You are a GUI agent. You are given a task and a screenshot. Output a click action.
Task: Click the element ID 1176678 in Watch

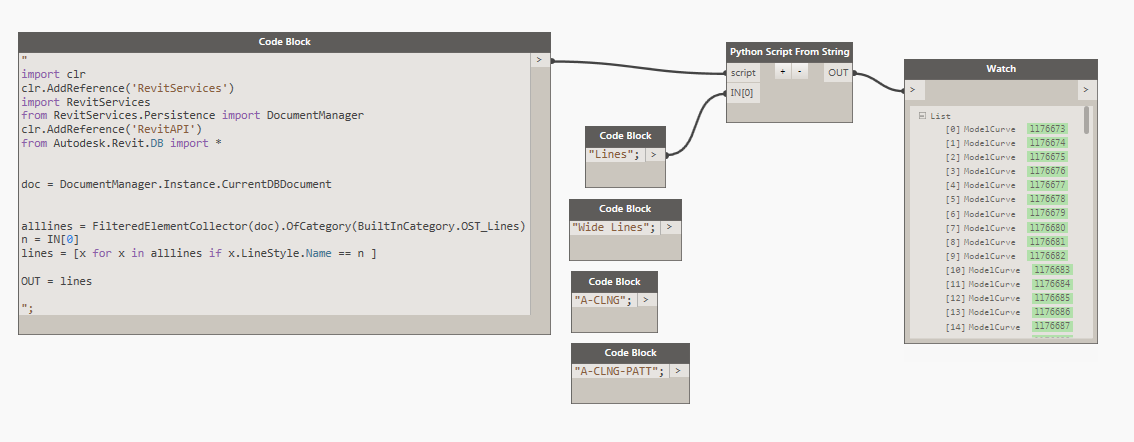point(1047,199)
